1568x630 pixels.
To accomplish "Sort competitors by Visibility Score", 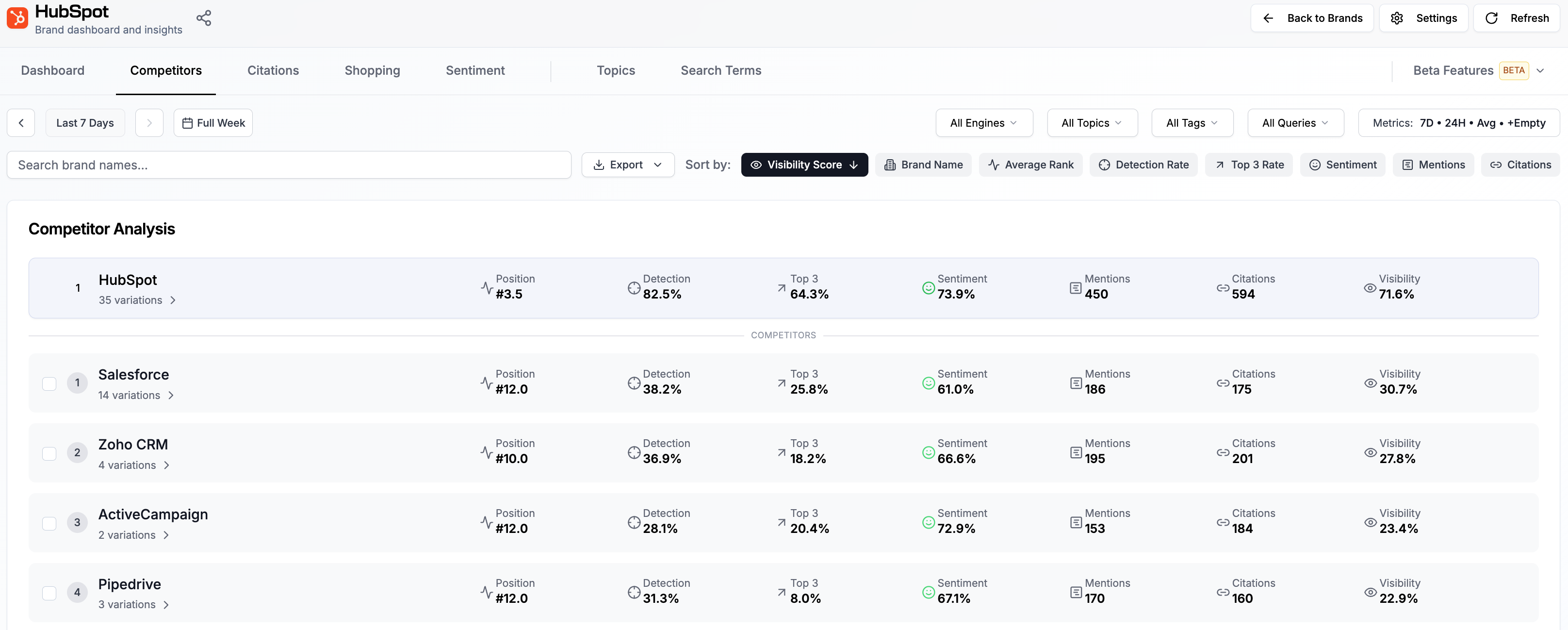I will (x=804, y=165).
